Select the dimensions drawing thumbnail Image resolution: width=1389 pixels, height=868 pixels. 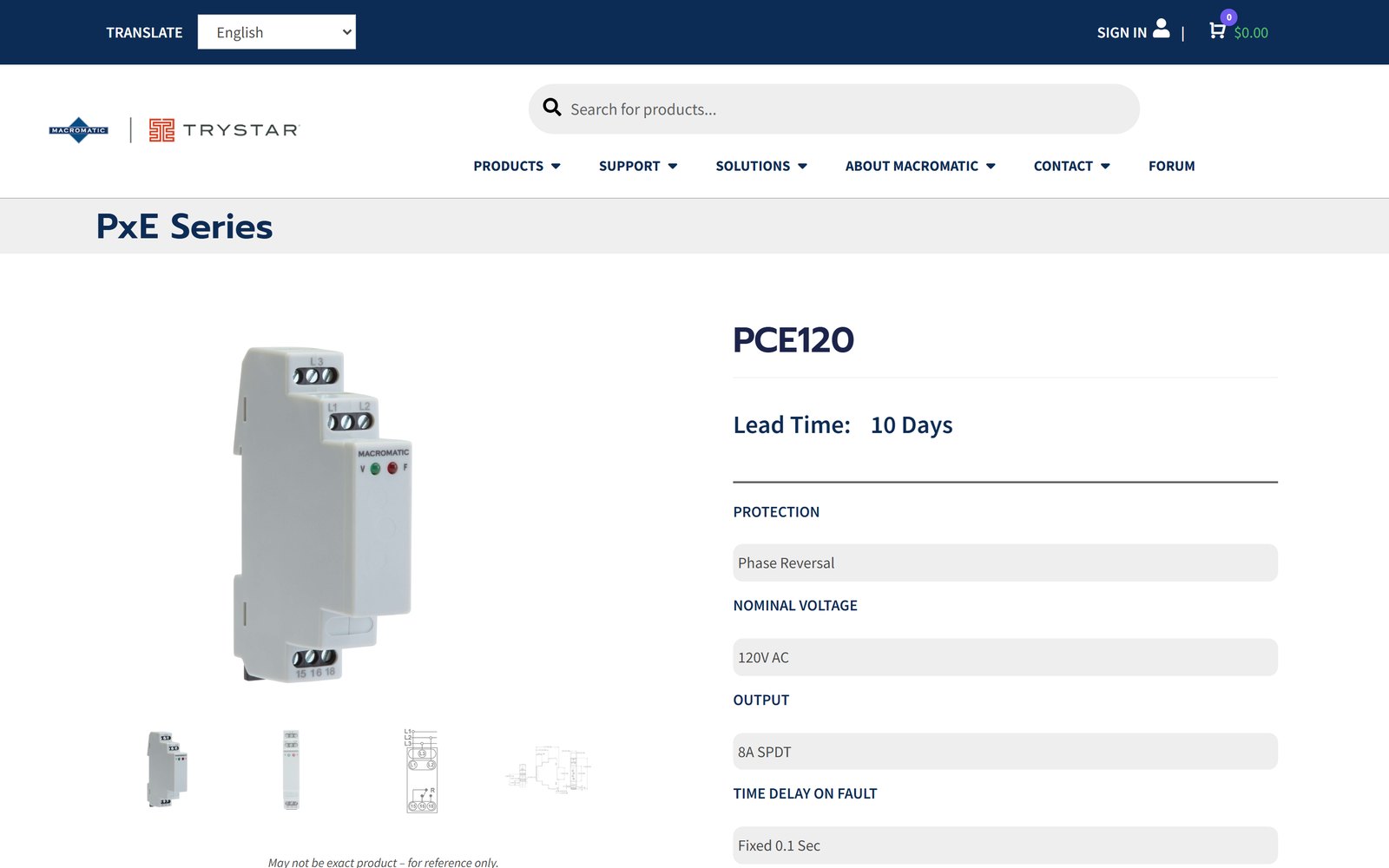(x=550, y=768)
